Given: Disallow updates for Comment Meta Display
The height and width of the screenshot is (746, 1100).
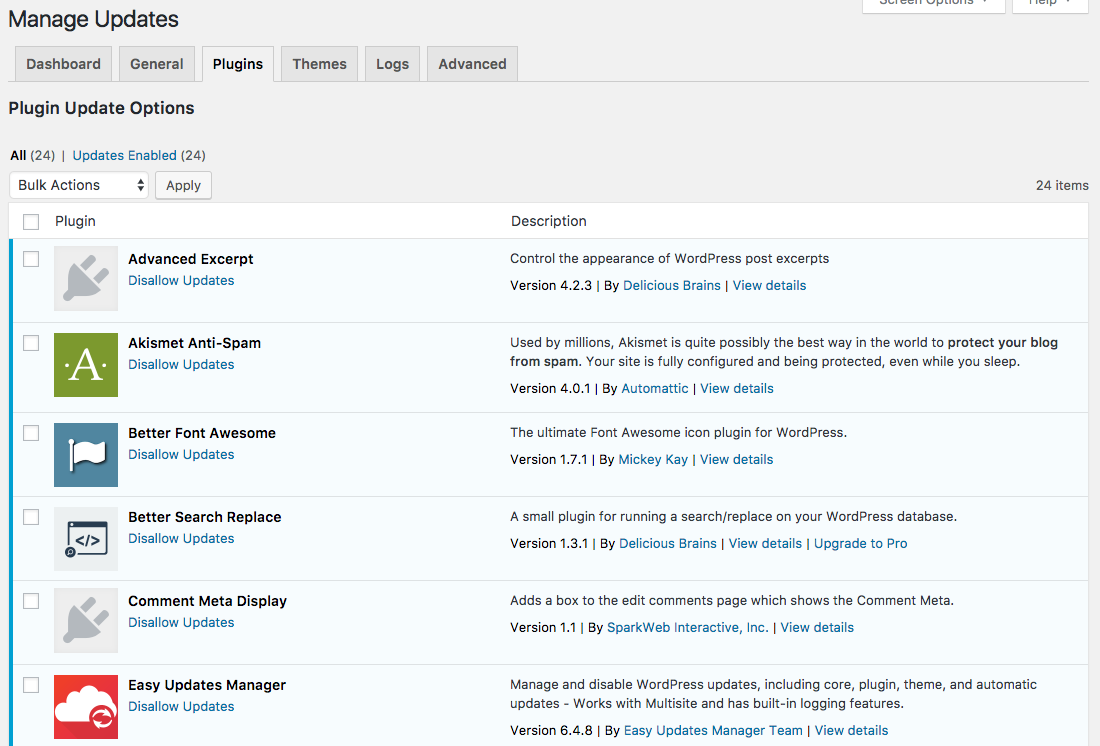Looking at the screenshot, I should [x=181, y=622].
